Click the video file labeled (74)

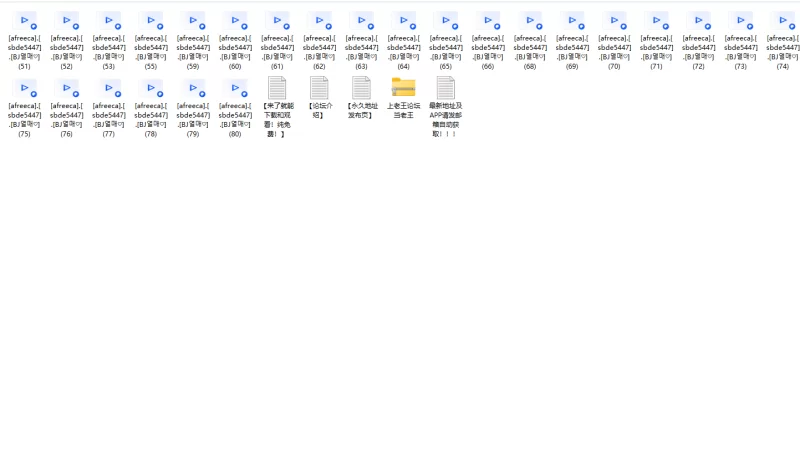coord(783,41)
